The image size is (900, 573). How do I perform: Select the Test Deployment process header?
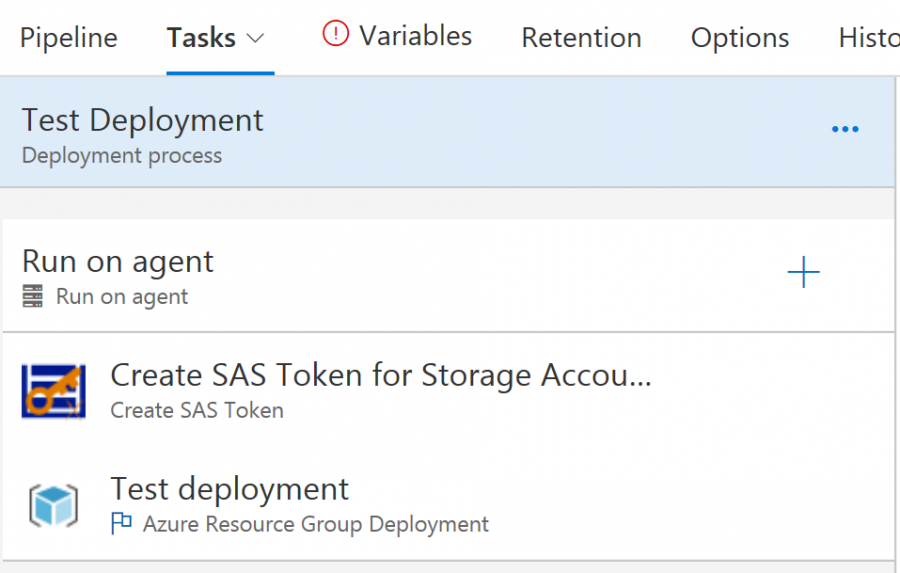(143, 120)
